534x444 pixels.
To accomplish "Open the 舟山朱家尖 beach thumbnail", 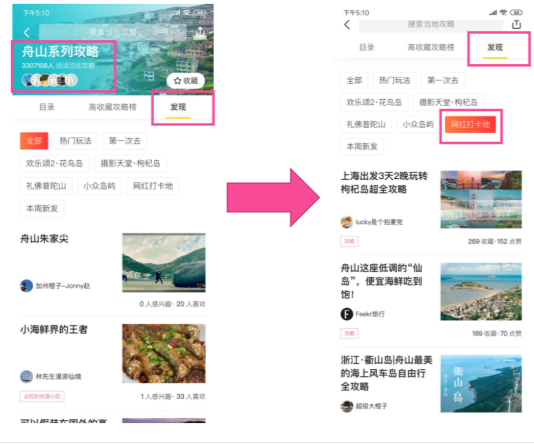I will (x=164, y=263).
